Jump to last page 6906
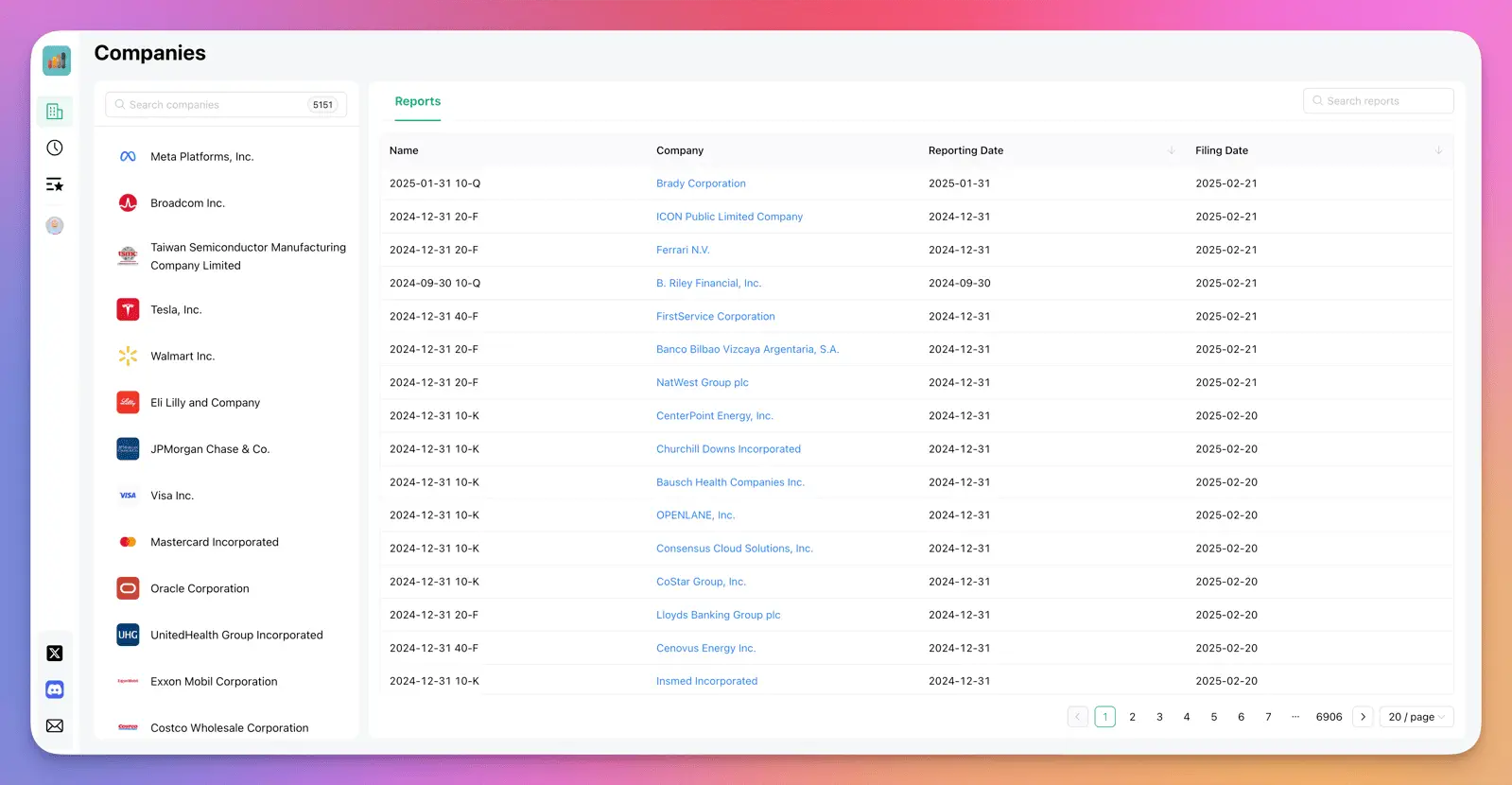 [x=1329, y=717]
